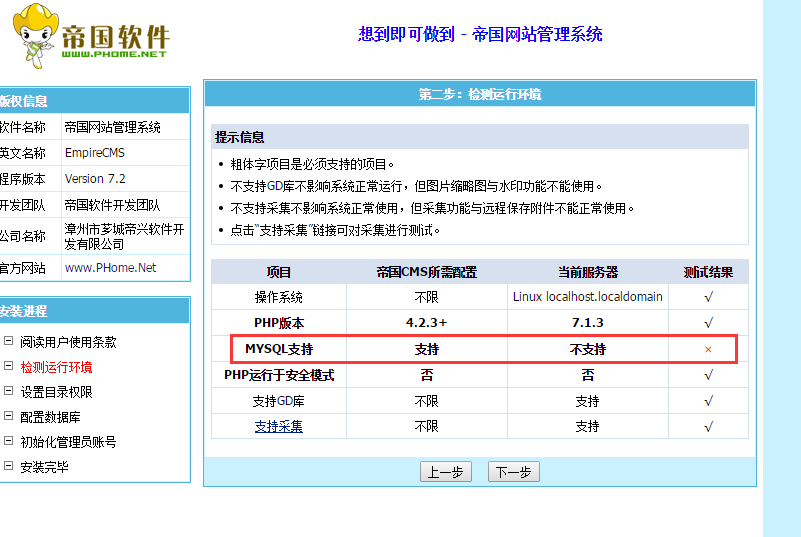
Task: Click the 操作系统 row label
Action: point(278,297)
